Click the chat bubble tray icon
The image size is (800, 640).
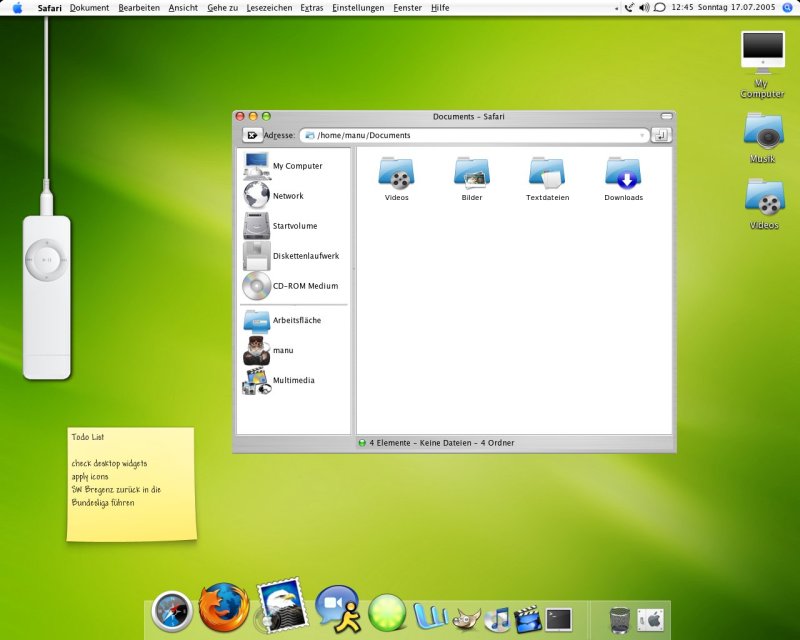click(x=660, y=8)
